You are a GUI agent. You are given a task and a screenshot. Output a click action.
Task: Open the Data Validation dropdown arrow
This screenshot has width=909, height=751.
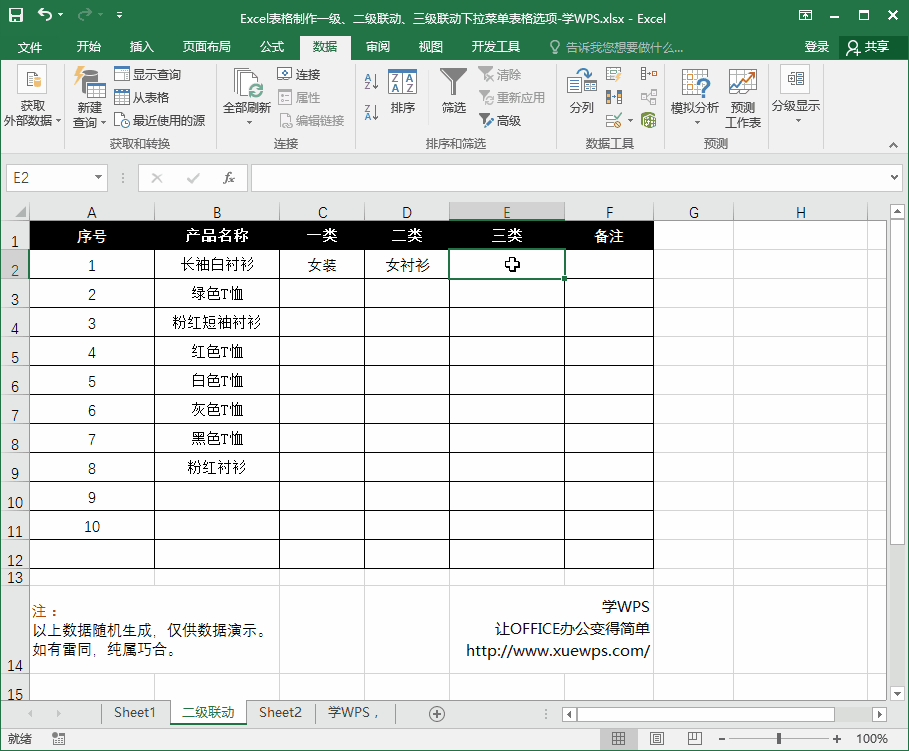coord(630,121)
